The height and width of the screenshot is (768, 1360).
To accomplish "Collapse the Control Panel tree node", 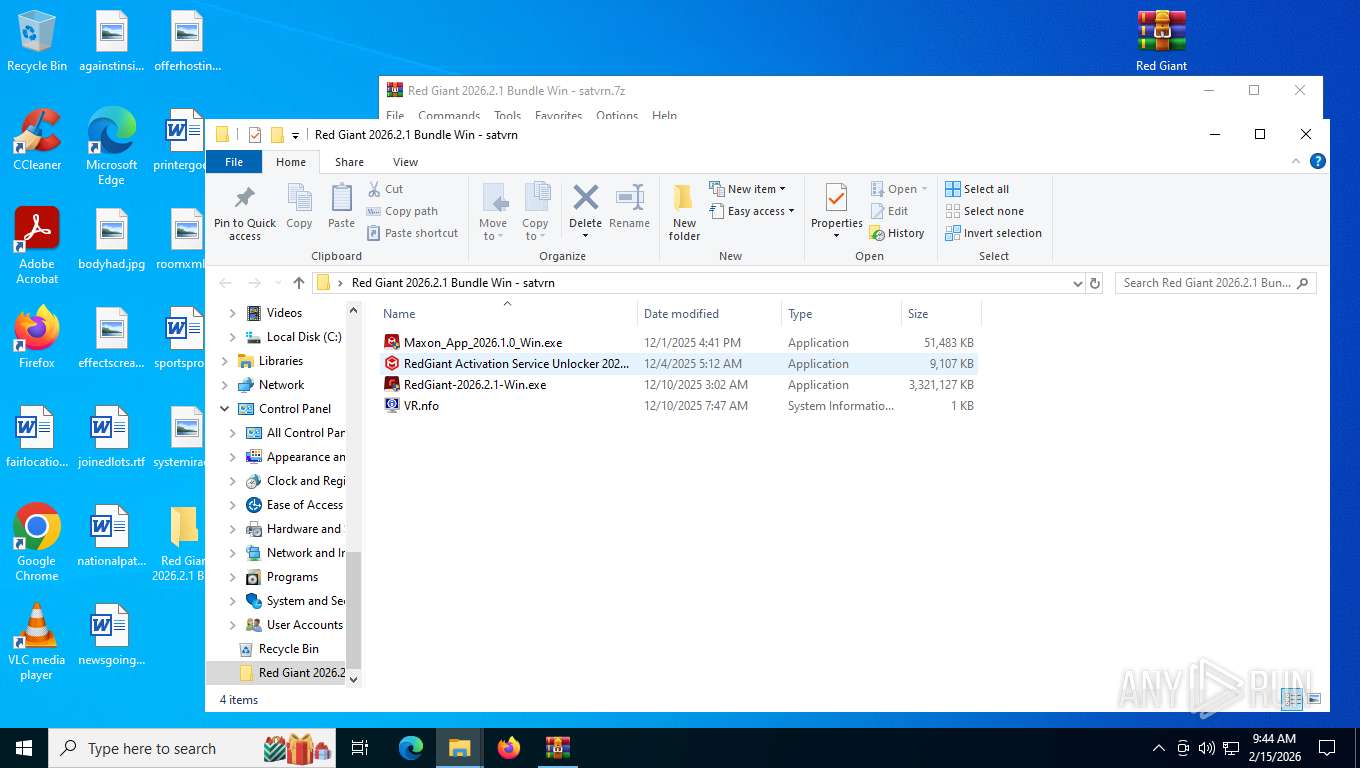I will coord(225,409).
